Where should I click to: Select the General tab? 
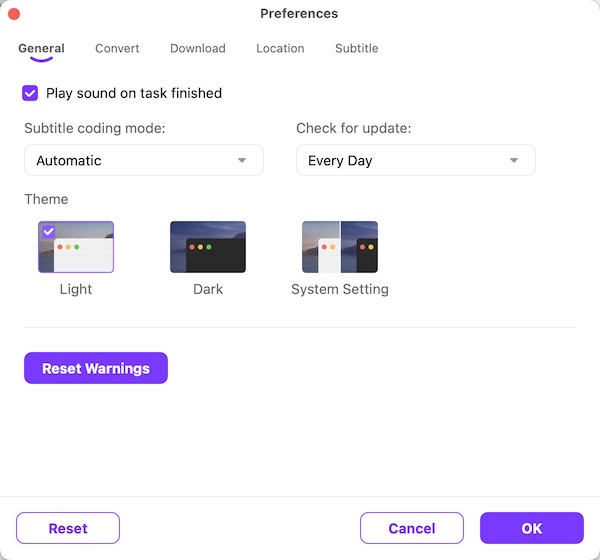(x=41, y=48)
